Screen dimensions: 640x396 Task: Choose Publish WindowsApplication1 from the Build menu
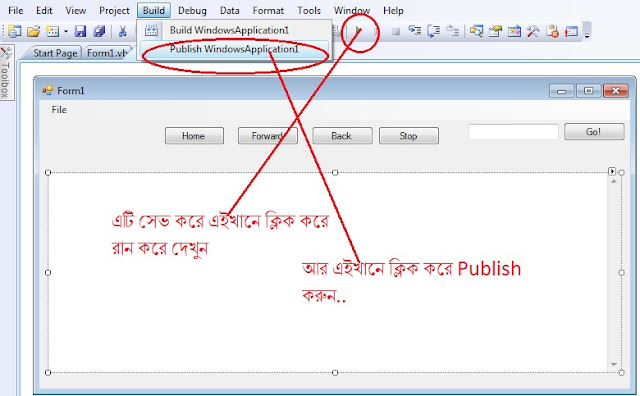[x=234, y=49]
